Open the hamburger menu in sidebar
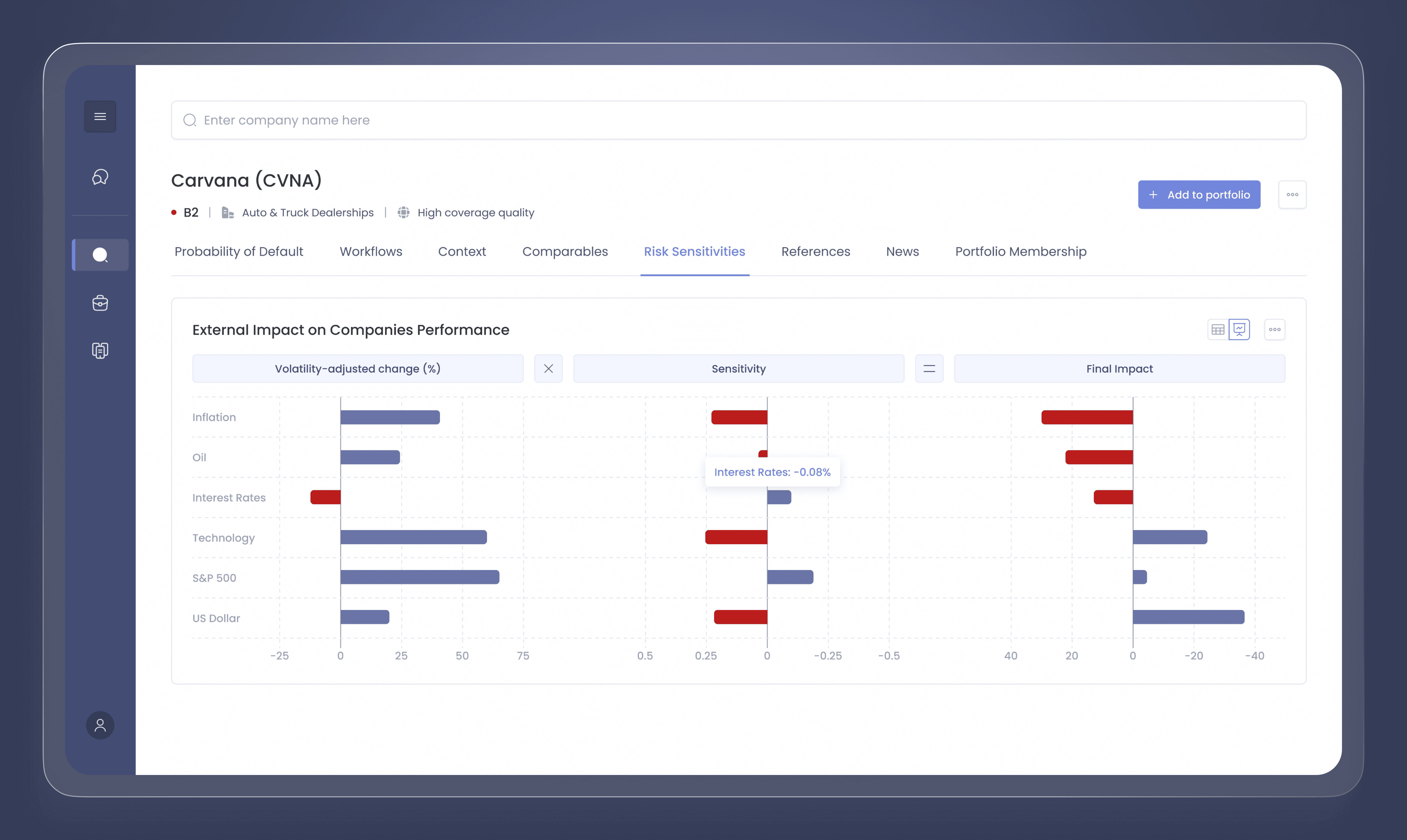Screen dimensions: 1407x840 click(x=100, y=117)
